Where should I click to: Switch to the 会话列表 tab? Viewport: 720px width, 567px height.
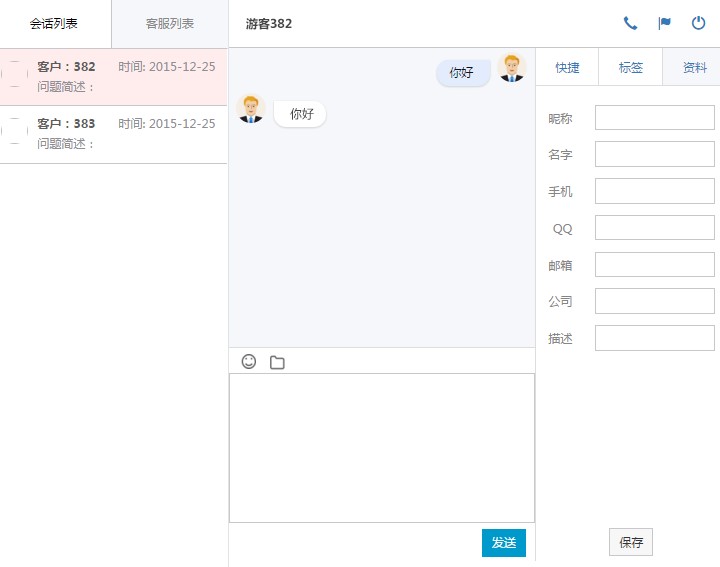point(55,24)
